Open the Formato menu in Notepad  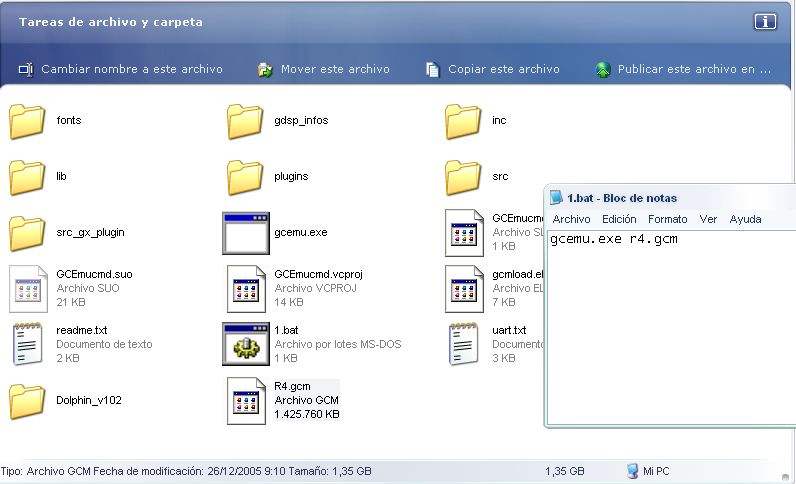[x=668, y=219]
